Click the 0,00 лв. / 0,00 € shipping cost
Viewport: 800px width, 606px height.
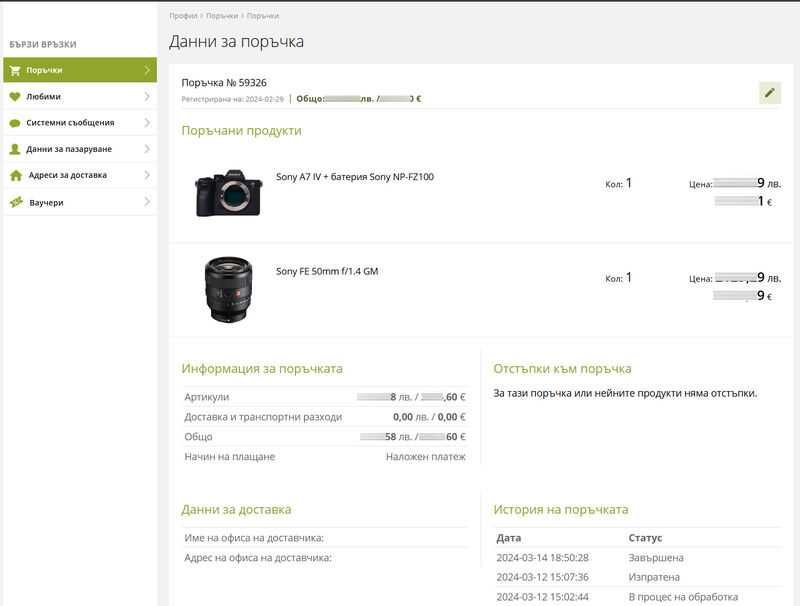coord(429,417)
